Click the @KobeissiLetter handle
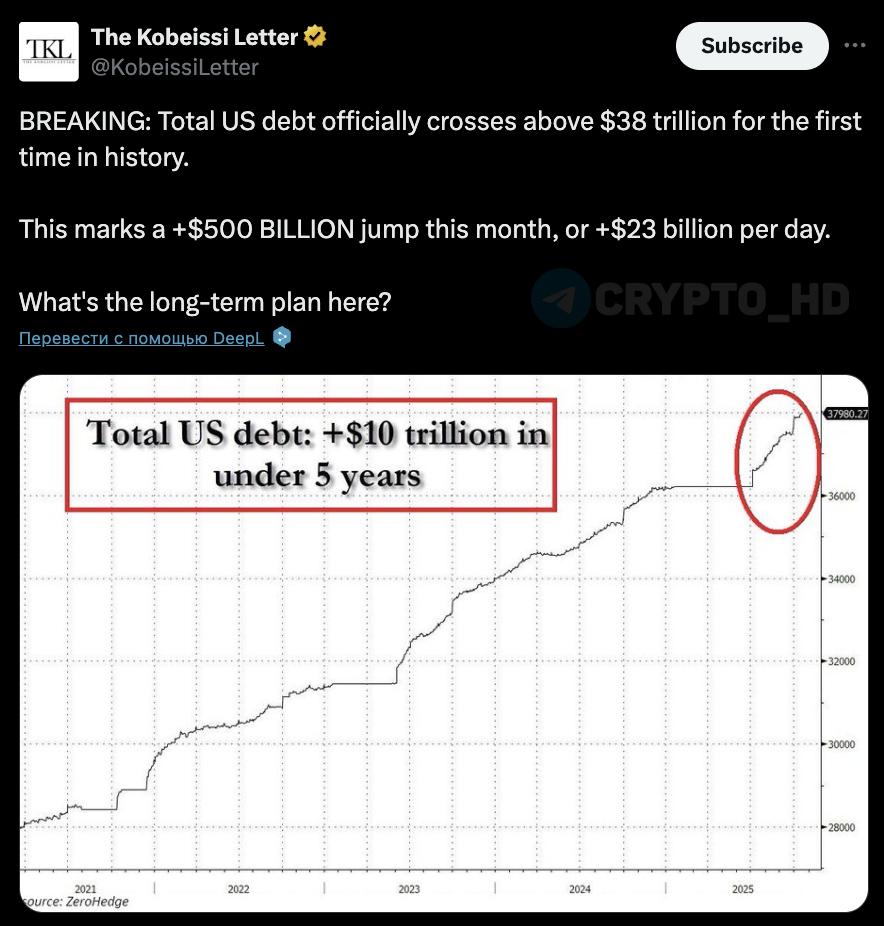The width and height of the screenshot is (884, 926). coord(175,67)
